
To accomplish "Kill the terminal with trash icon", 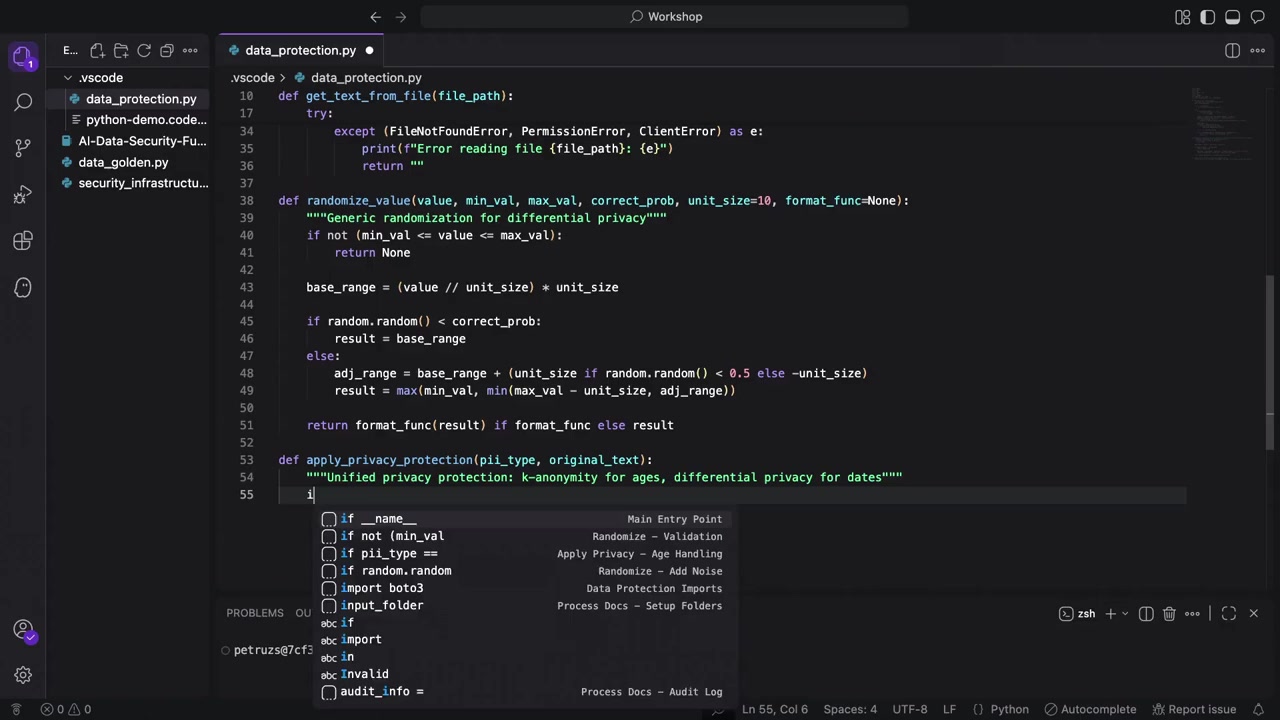I will pyautogui.click(x=1169, y=613).
